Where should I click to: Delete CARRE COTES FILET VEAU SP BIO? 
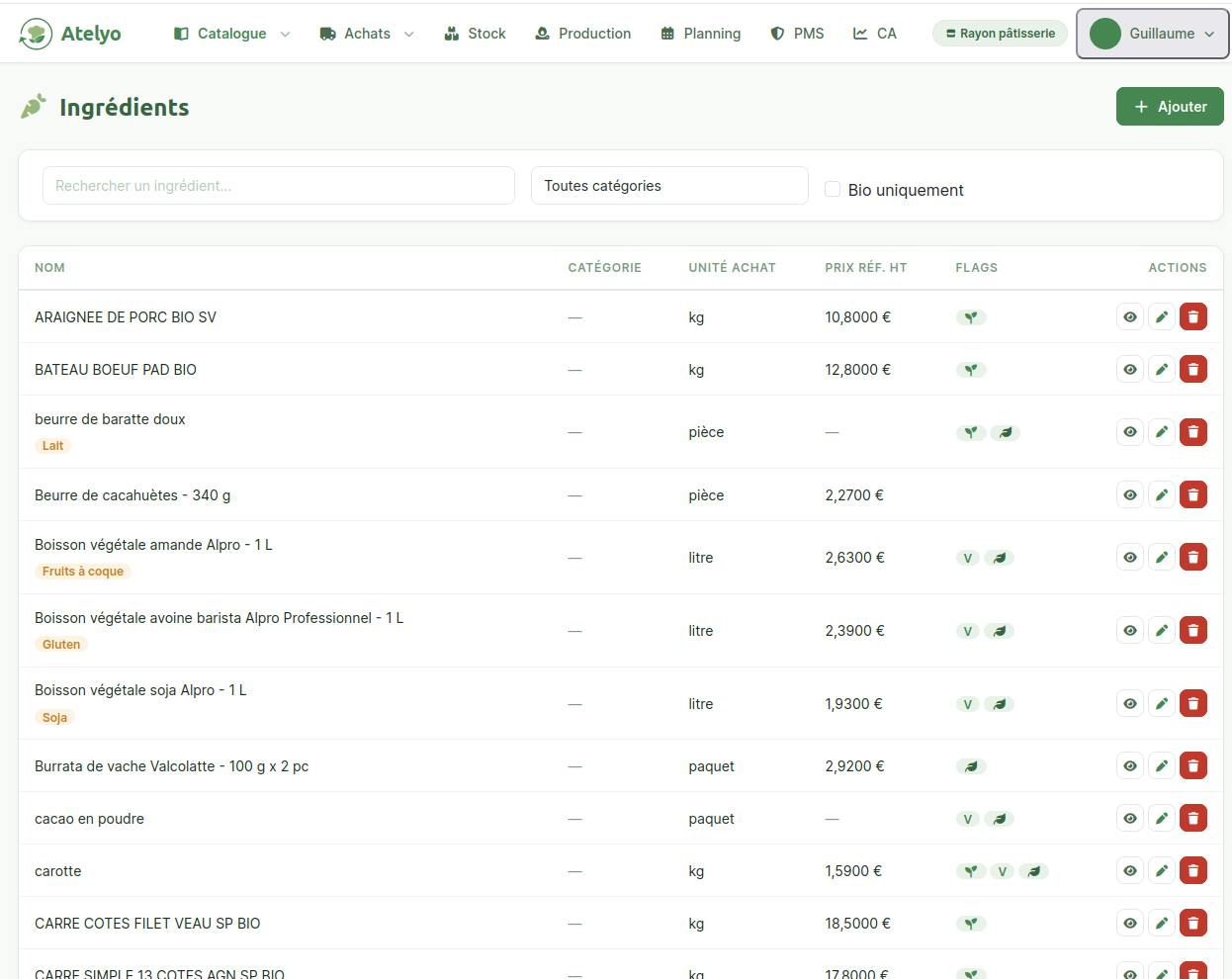1192,924
